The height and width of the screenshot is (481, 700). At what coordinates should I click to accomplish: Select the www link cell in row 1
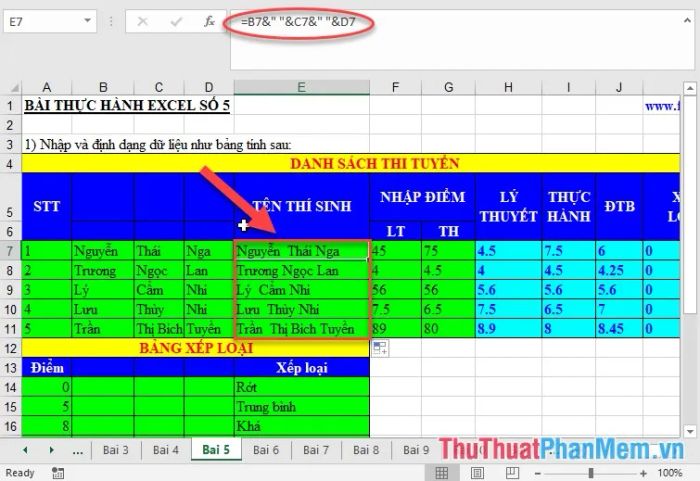click(662, 105)
